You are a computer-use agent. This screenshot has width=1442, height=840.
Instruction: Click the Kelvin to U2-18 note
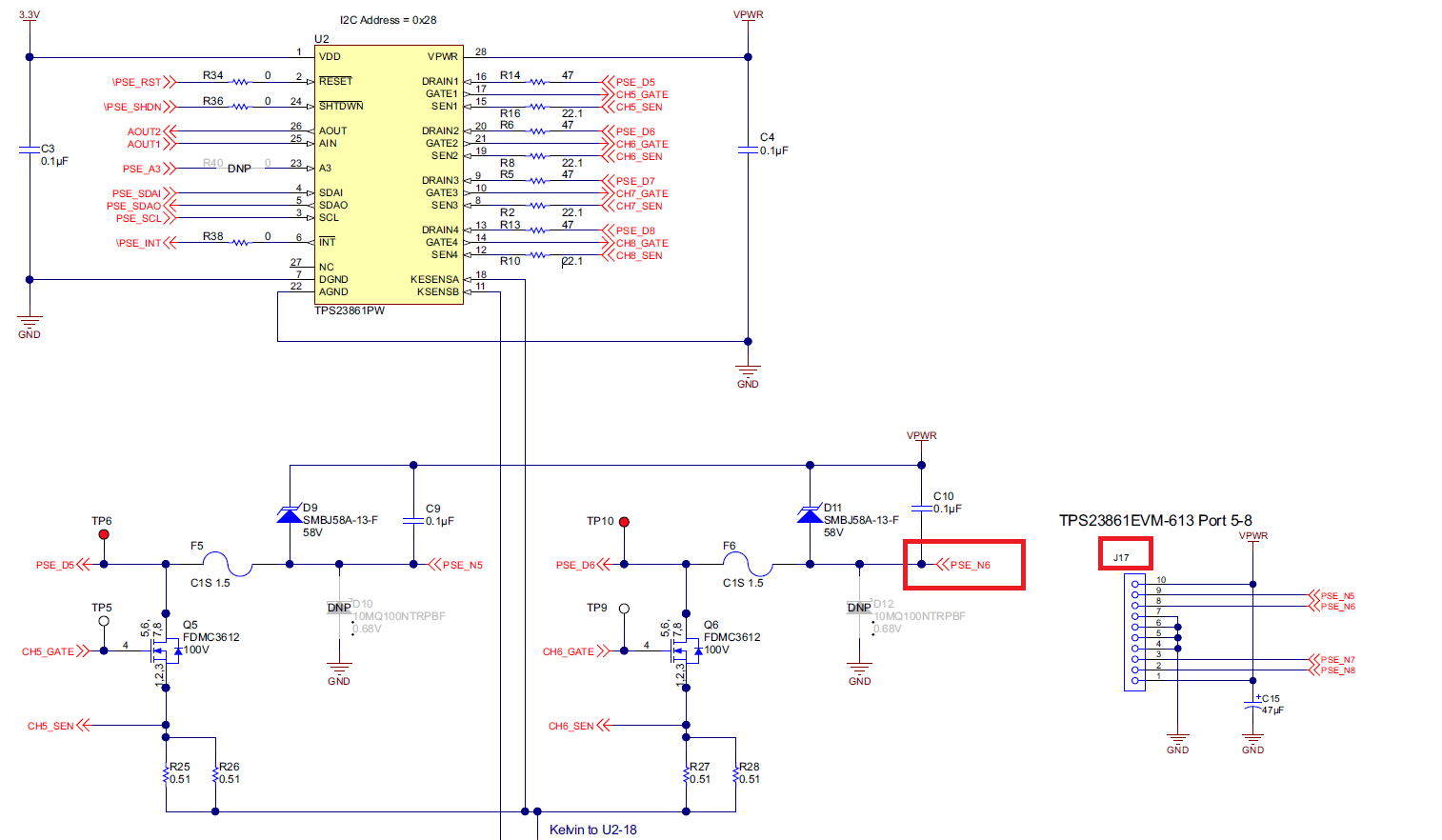pyautogui.click(x=592, y=830)
